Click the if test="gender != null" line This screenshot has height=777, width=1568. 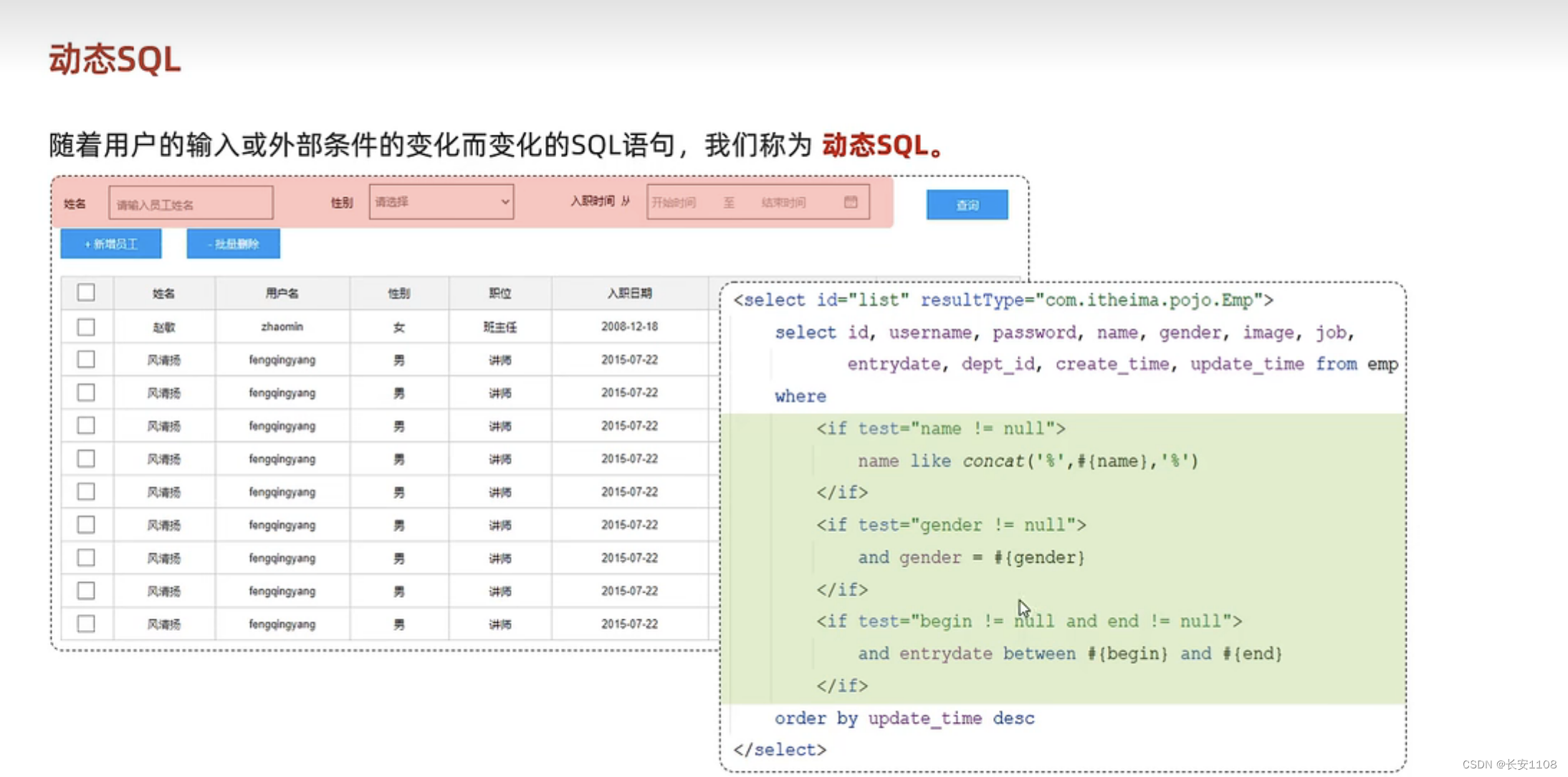(951, 525)
